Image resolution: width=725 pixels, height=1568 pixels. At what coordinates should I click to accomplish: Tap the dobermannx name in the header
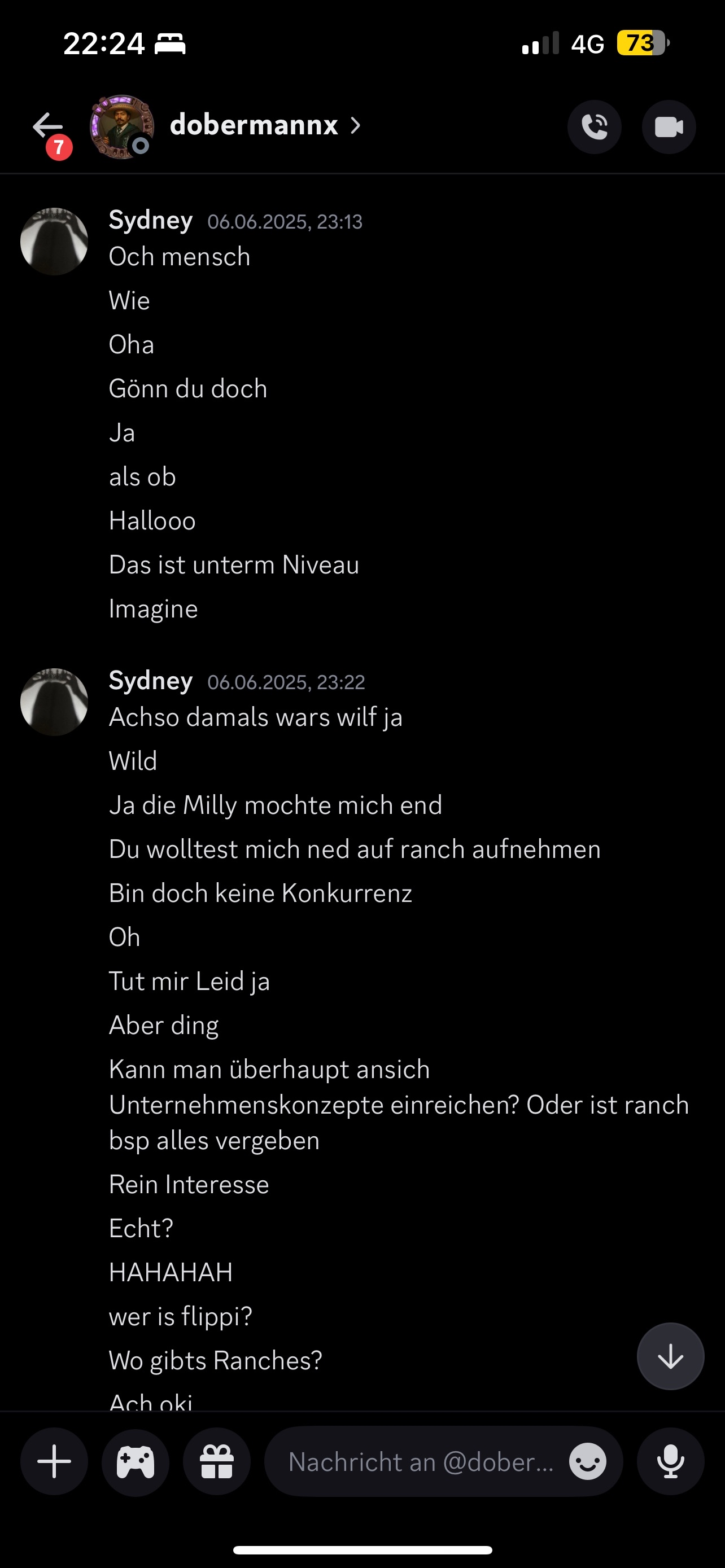coord(254,125)
